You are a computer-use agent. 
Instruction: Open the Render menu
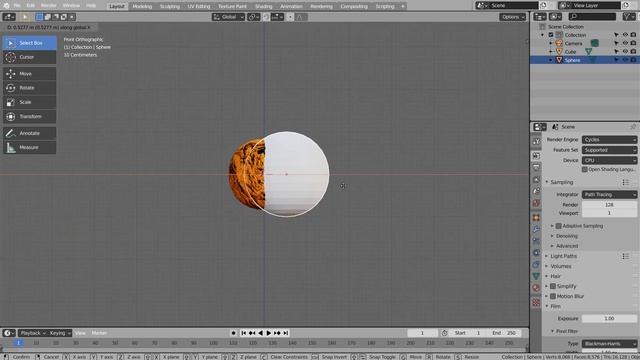pyautogui.click(x=49, y=6)
